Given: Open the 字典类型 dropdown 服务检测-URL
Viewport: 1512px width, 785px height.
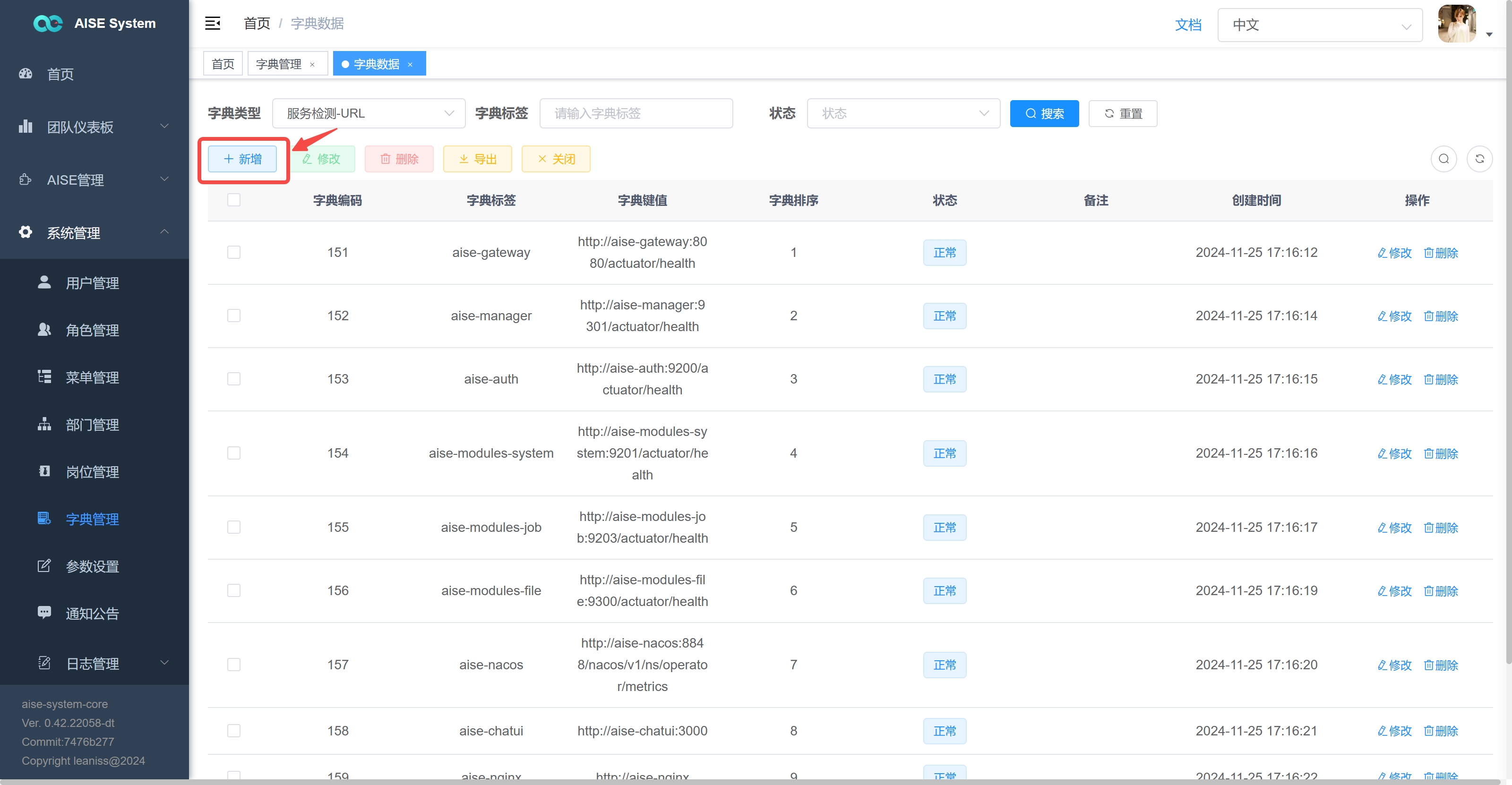Looking at the screenshot, I should click(369, 113).
